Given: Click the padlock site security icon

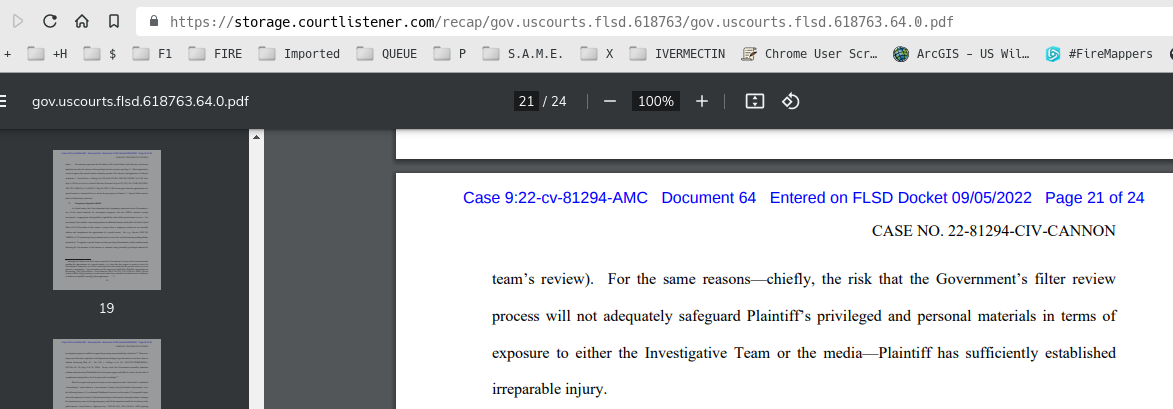Looking at the screenshot, I should coord(154,21).
